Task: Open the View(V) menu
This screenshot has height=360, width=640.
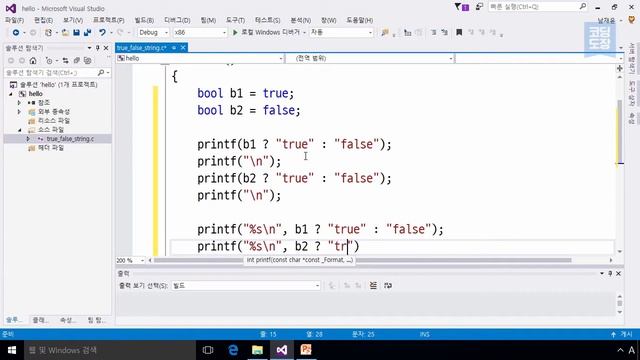Action: [x=73, y=20]
